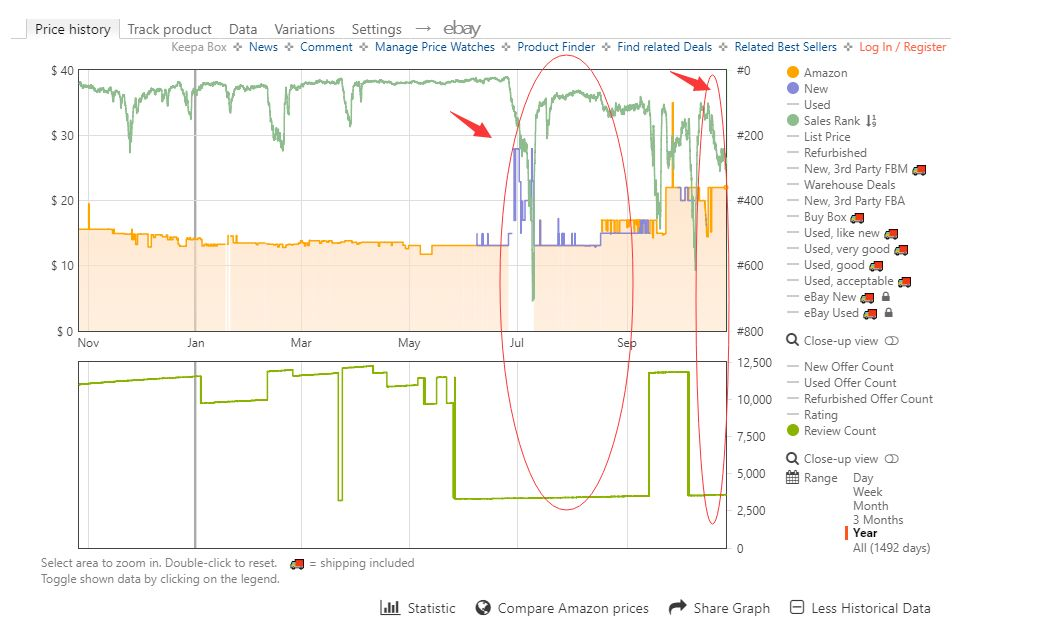Screen dimensions: 1042x642
Task: Click the sort icon beside Sales Rank
Action: click(870, 121)
